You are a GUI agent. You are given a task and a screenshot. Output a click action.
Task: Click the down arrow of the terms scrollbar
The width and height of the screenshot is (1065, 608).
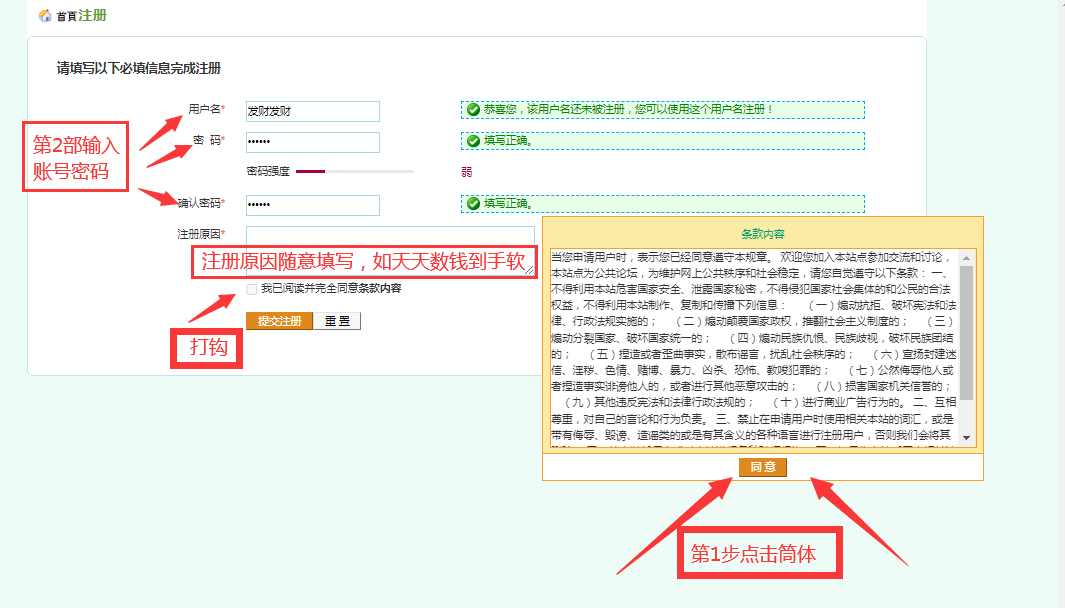(966, 438)
